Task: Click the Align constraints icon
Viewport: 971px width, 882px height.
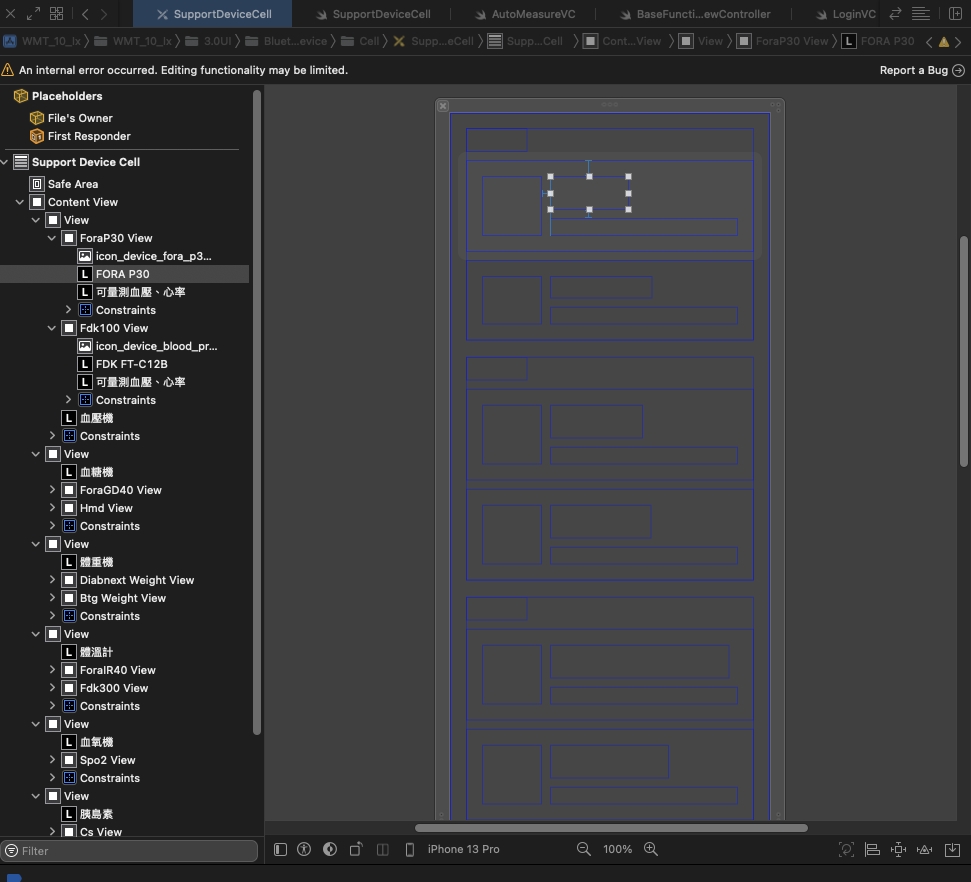Action: click(872, 849)
